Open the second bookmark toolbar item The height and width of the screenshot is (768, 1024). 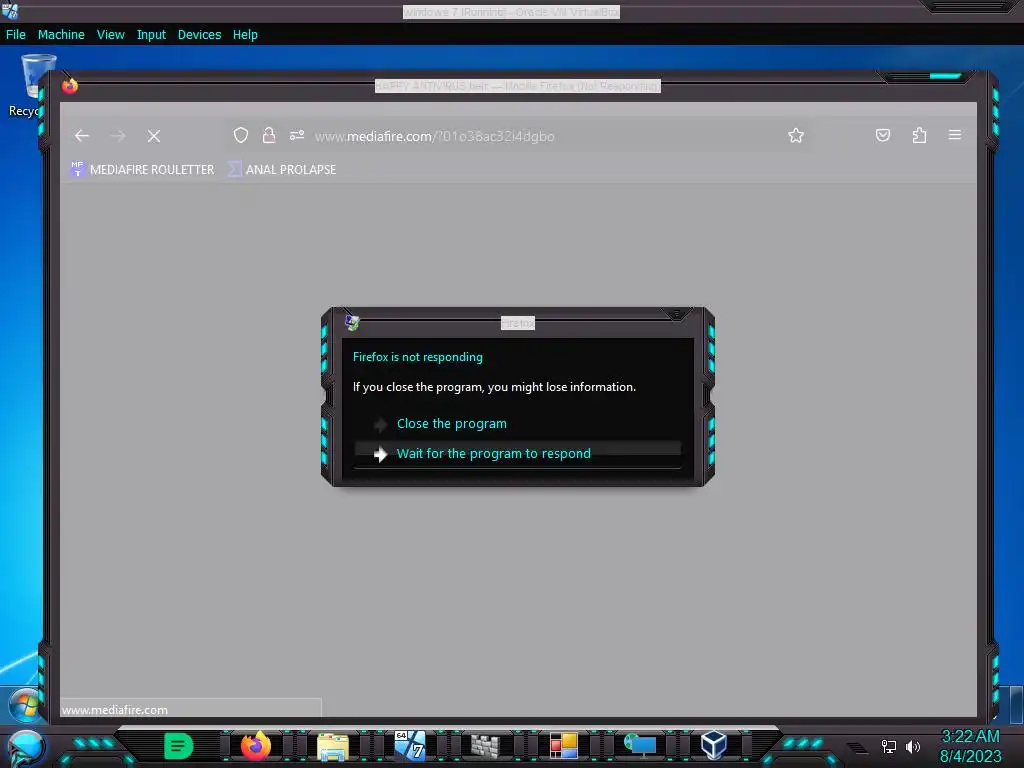coord(281,169)
